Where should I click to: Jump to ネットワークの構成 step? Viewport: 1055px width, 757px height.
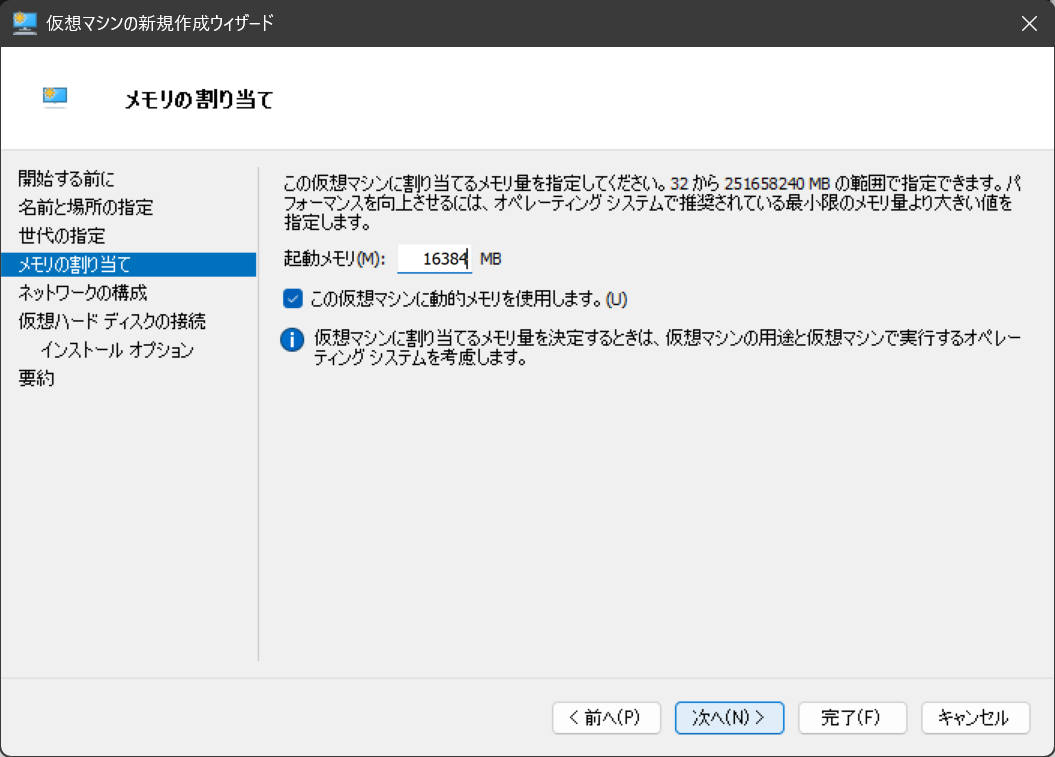pos(83,293)
